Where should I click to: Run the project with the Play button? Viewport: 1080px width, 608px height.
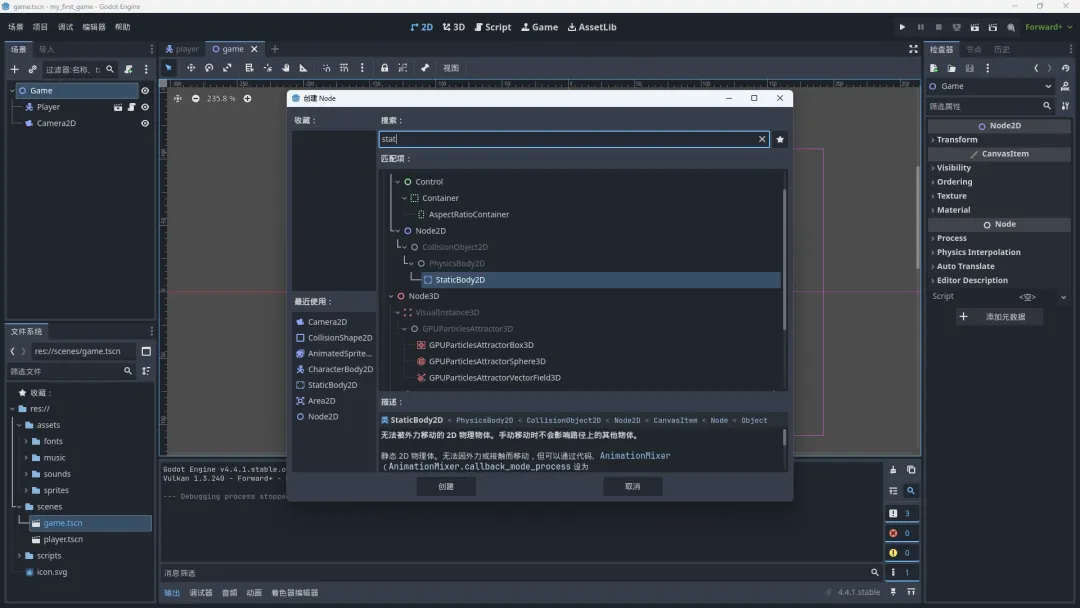tap(902, 27)
